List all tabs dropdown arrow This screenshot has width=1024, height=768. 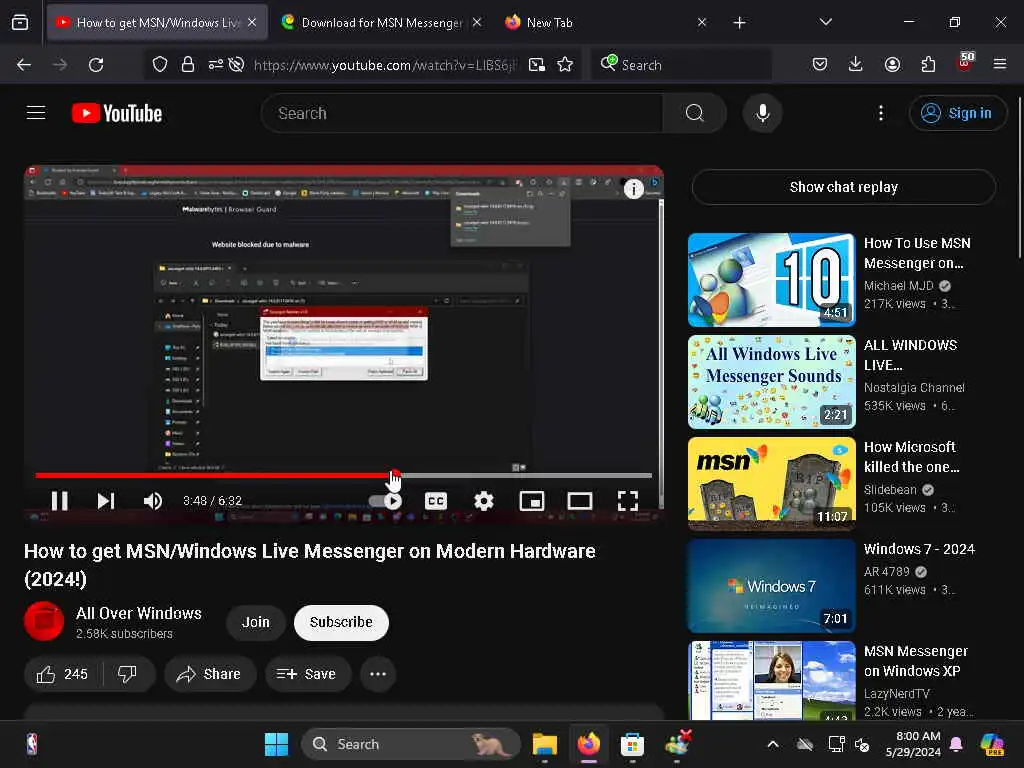(826, 22)
